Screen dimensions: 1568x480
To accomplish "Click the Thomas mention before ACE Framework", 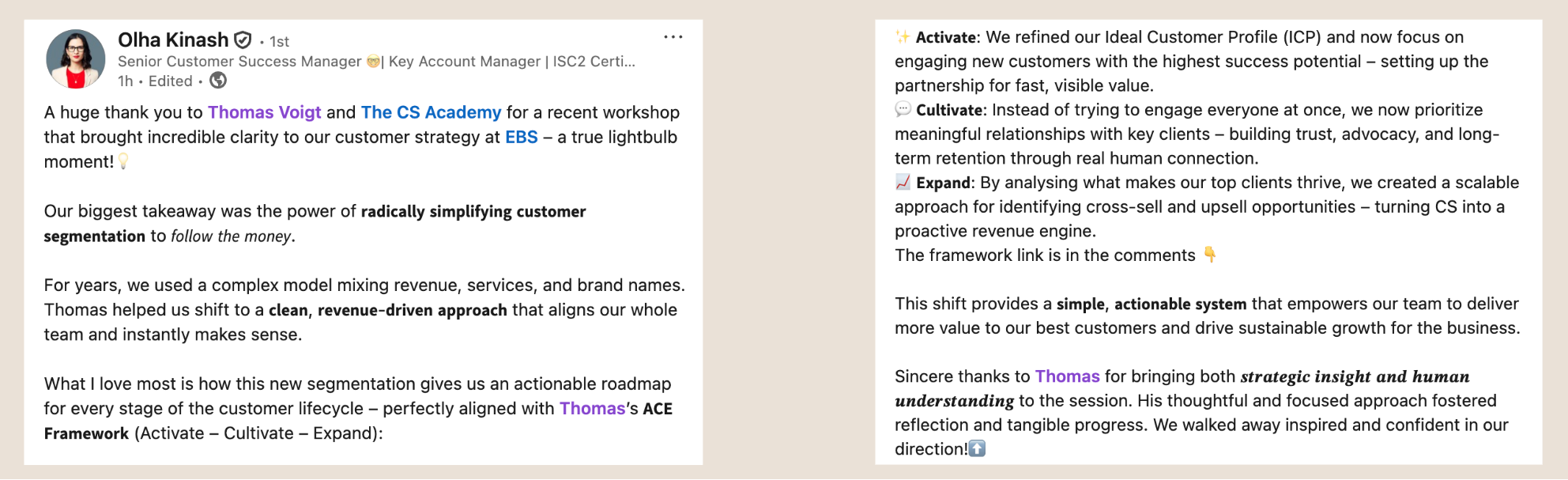I will [592, 408].
